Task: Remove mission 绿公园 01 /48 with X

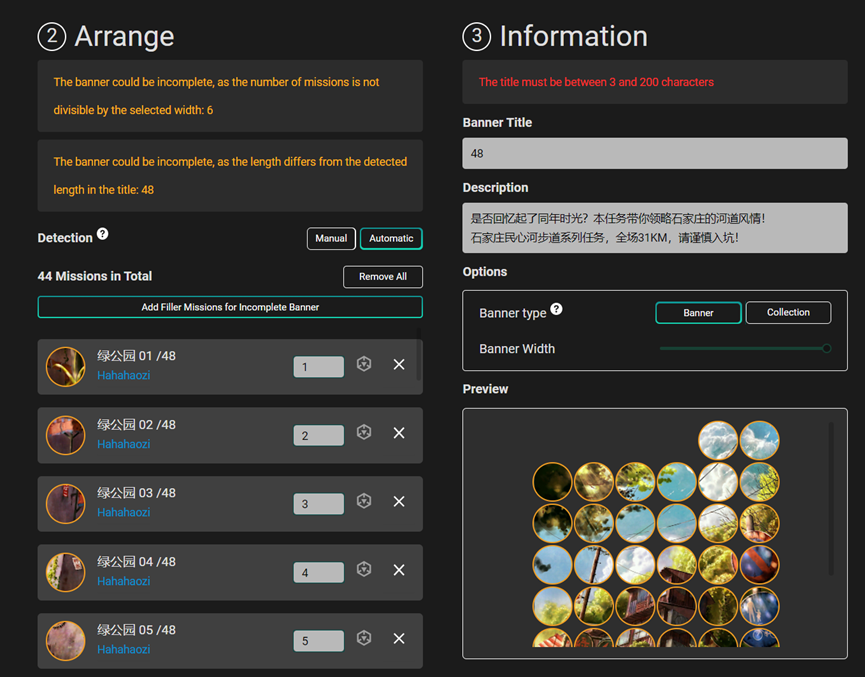Action: coord(399,365)
